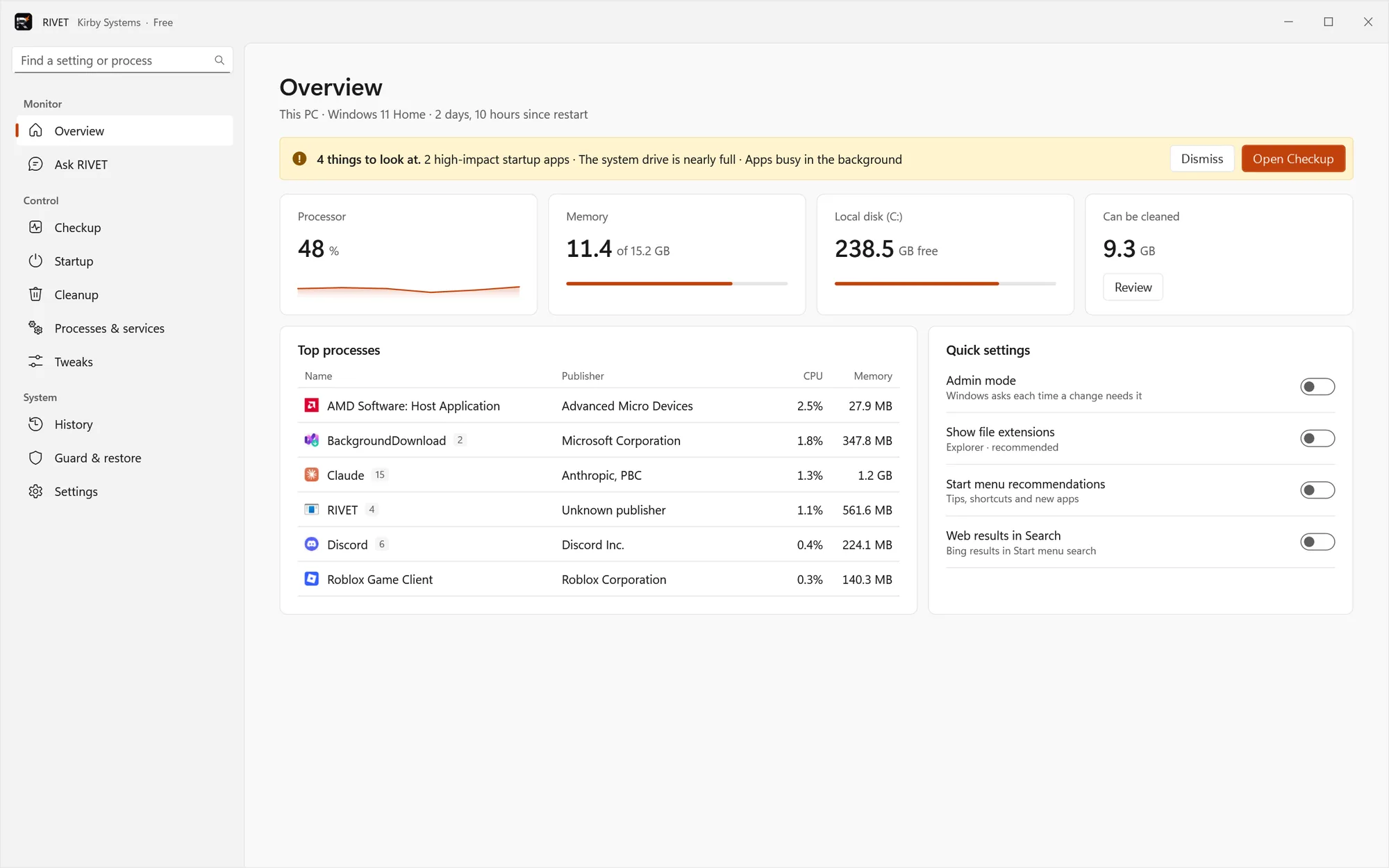Click the Memory column header
This screenshot has height=868, width=1389.
(x=872, y=376)
